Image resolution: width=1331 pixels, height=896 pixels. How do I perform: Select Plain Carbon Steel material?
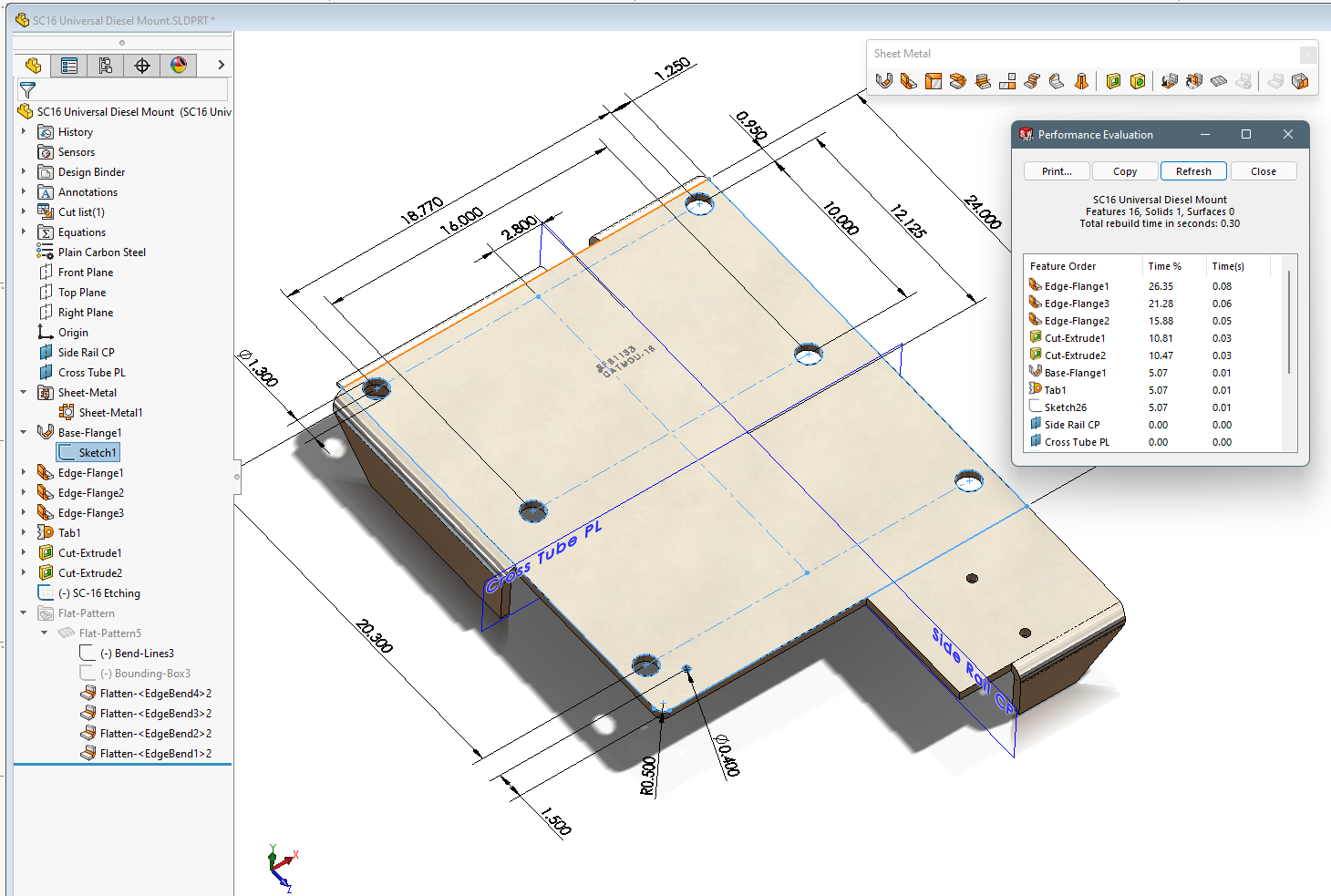pyautogui.click(x=101, y=252)
